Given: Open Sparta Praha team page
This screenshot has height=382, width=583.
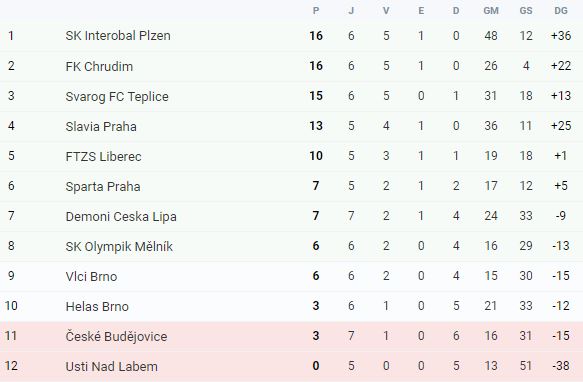Looking at the screenshot, I should 103,186.
